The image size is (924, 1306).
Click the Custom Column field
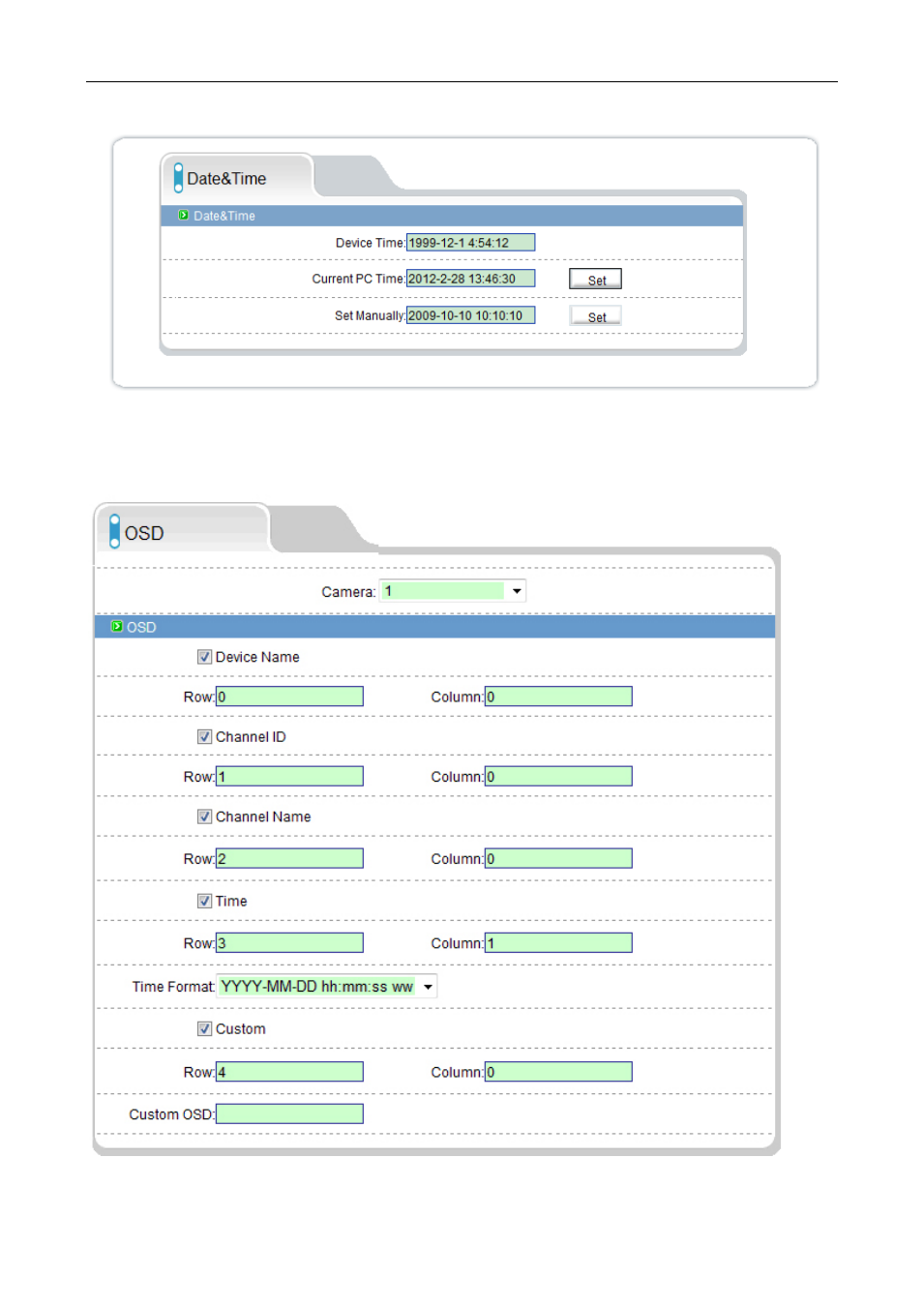click(x=558, y=1072)
